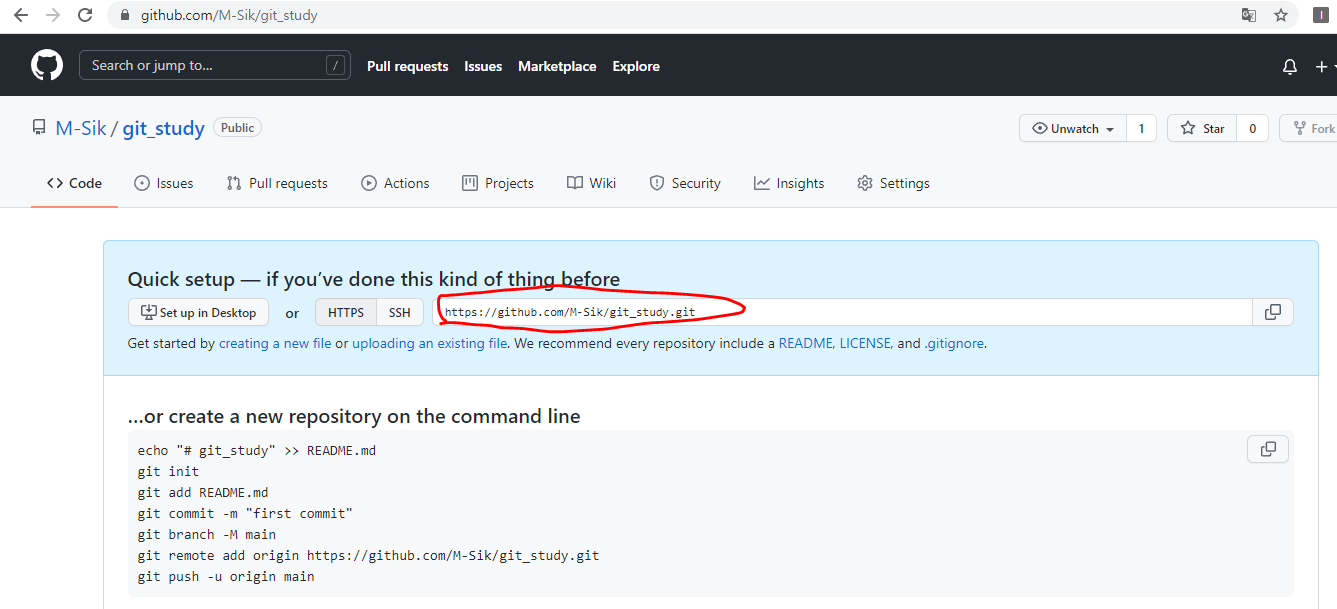The image size is (1337, 609).
Task: Click the repository clone URL field
Action: [843, 312]
